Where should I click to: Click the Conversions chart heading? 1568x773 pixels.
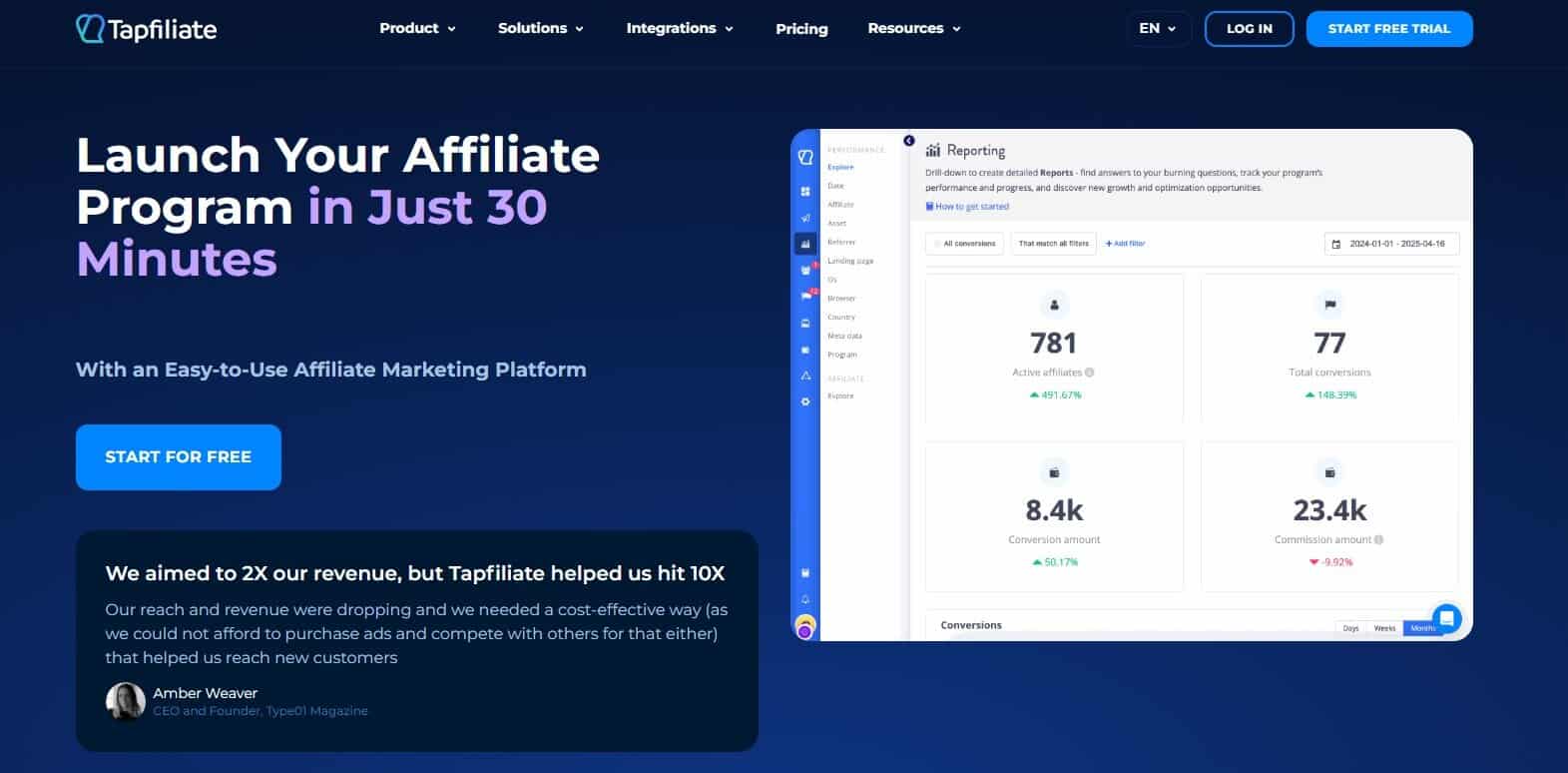(971, 625)
